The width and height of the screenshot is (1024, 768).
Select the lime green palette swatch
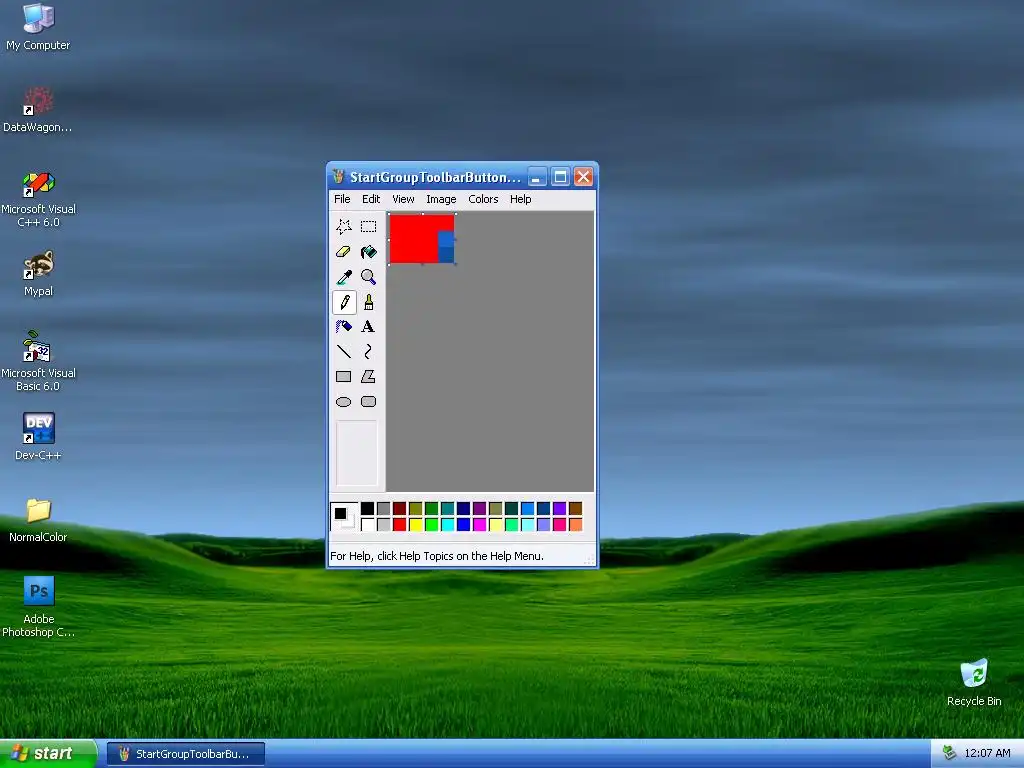432,524
